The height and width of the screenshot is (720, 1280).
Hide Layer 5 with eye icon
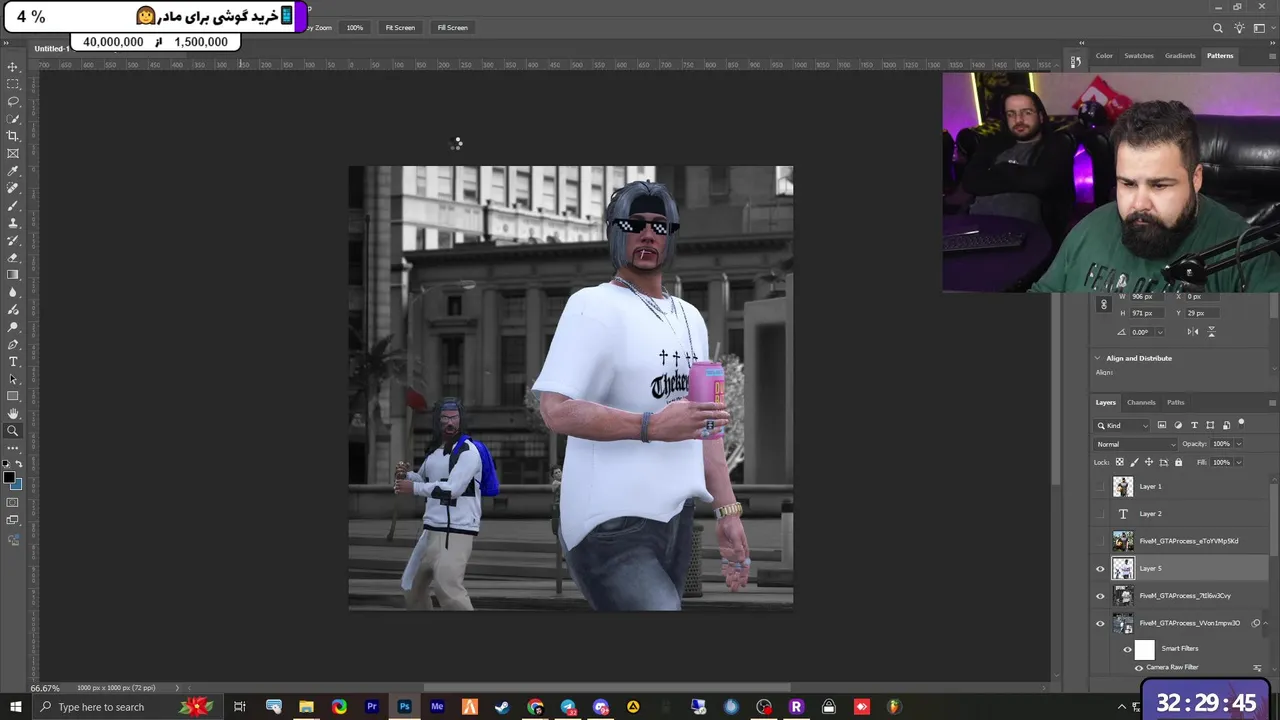tap(1101, 568)
